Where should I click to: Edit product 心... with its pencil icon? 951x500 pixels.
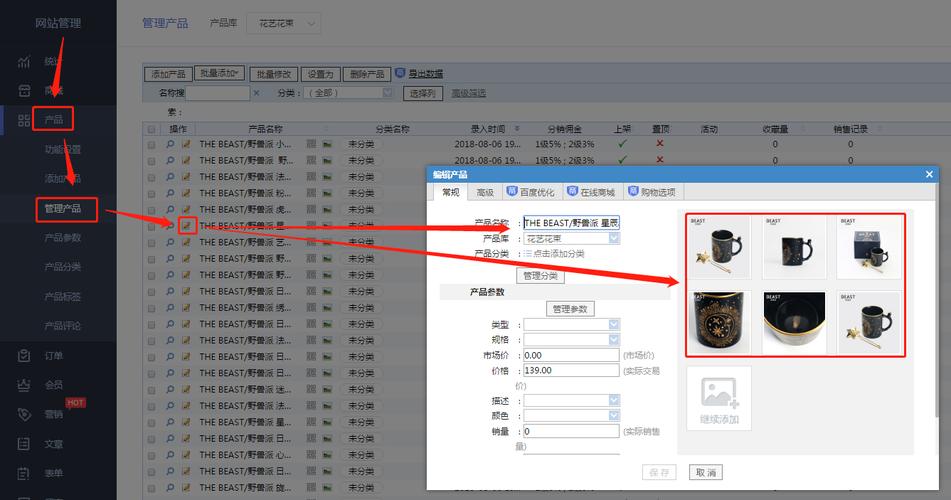pos(186,455)
